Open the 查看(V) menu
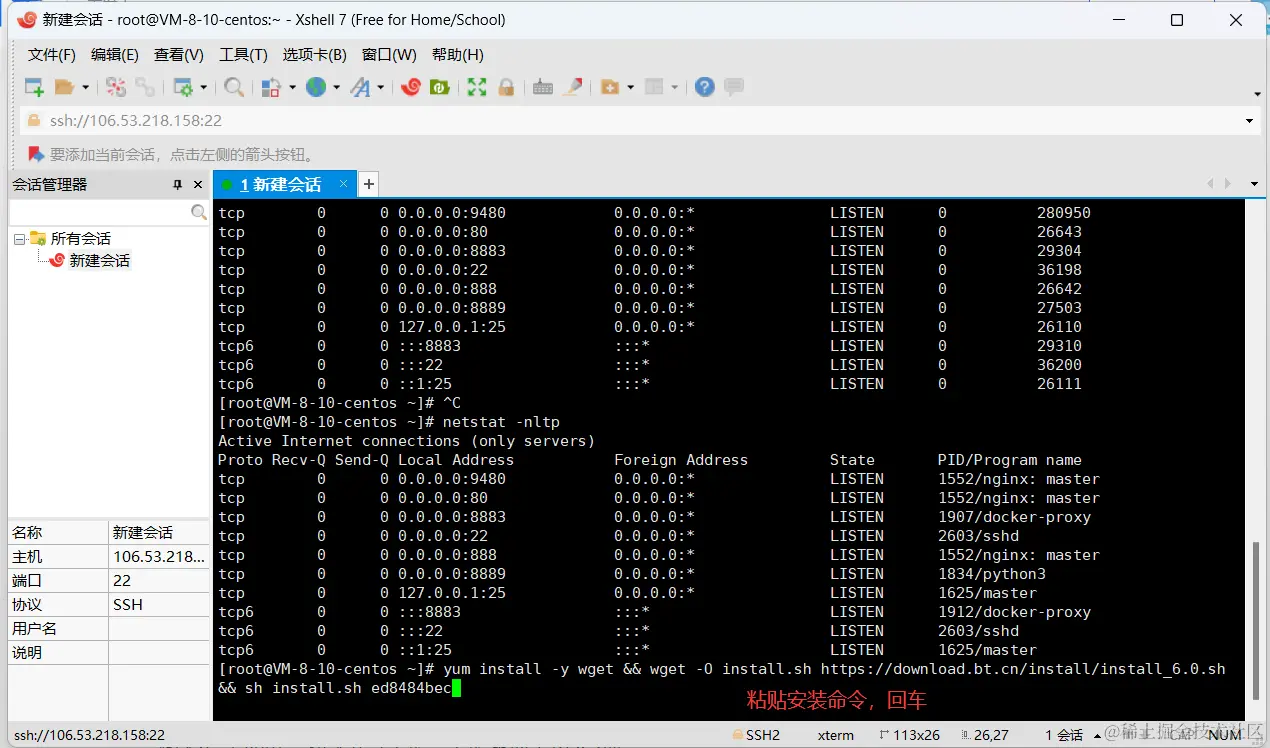 (179, 54)
